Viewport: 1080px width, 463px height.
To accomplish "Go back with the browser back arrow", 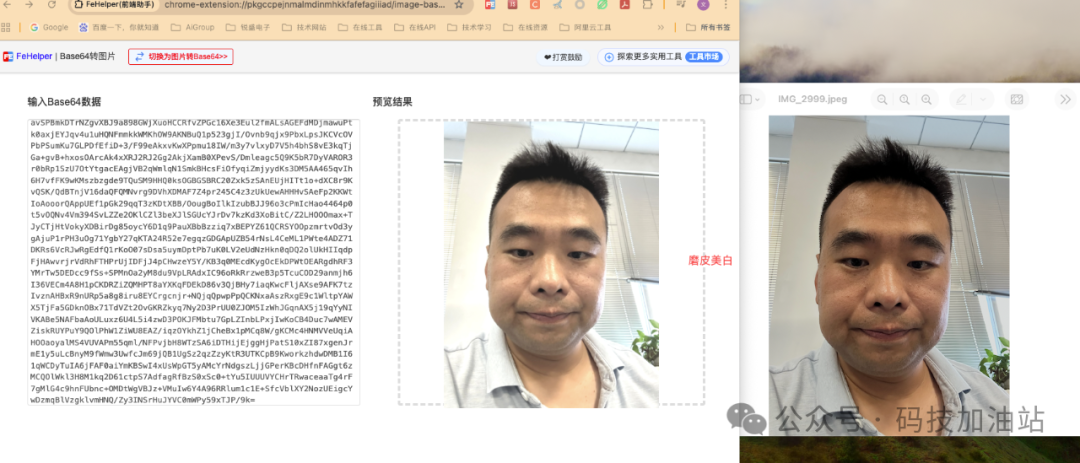I will 8,5.
